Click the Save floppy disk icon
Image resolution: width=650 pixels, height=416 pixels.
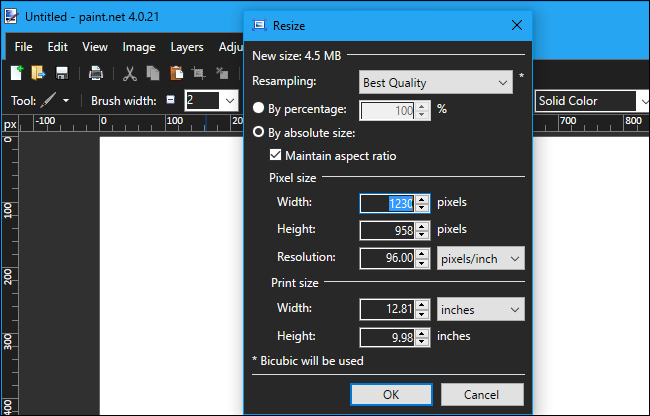(62, 73)
